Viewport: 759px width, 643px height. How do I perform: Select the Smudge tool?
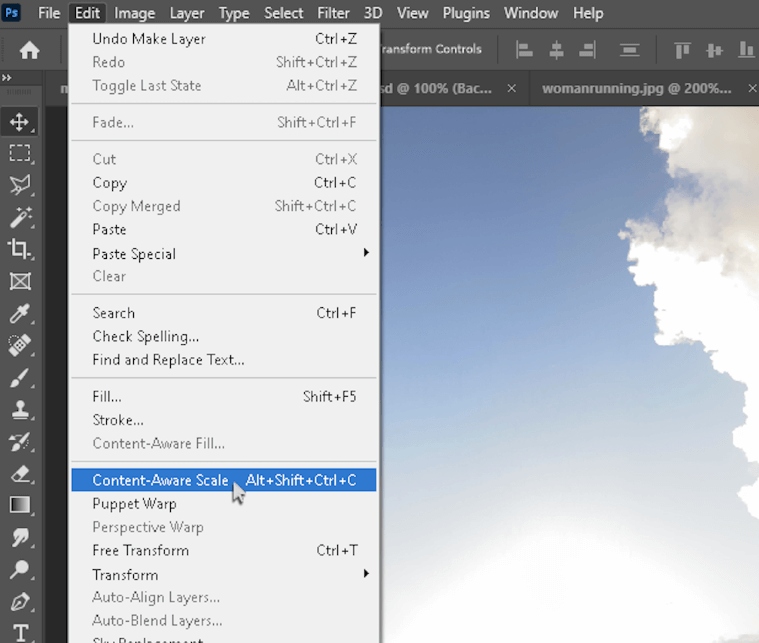coord(19,537)
